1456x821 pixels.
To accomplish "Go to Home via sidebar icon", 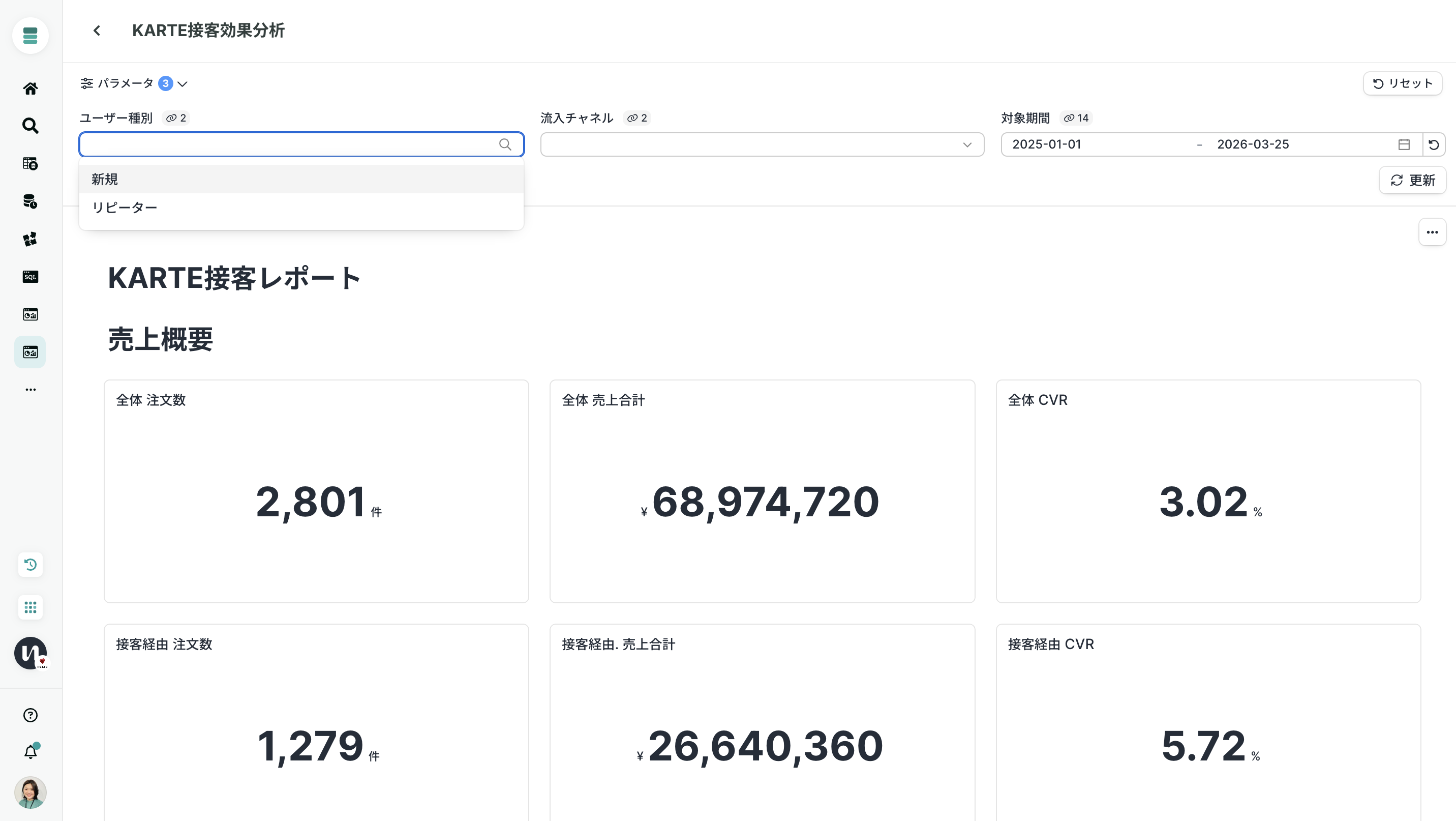I will (x=31, y=88).
